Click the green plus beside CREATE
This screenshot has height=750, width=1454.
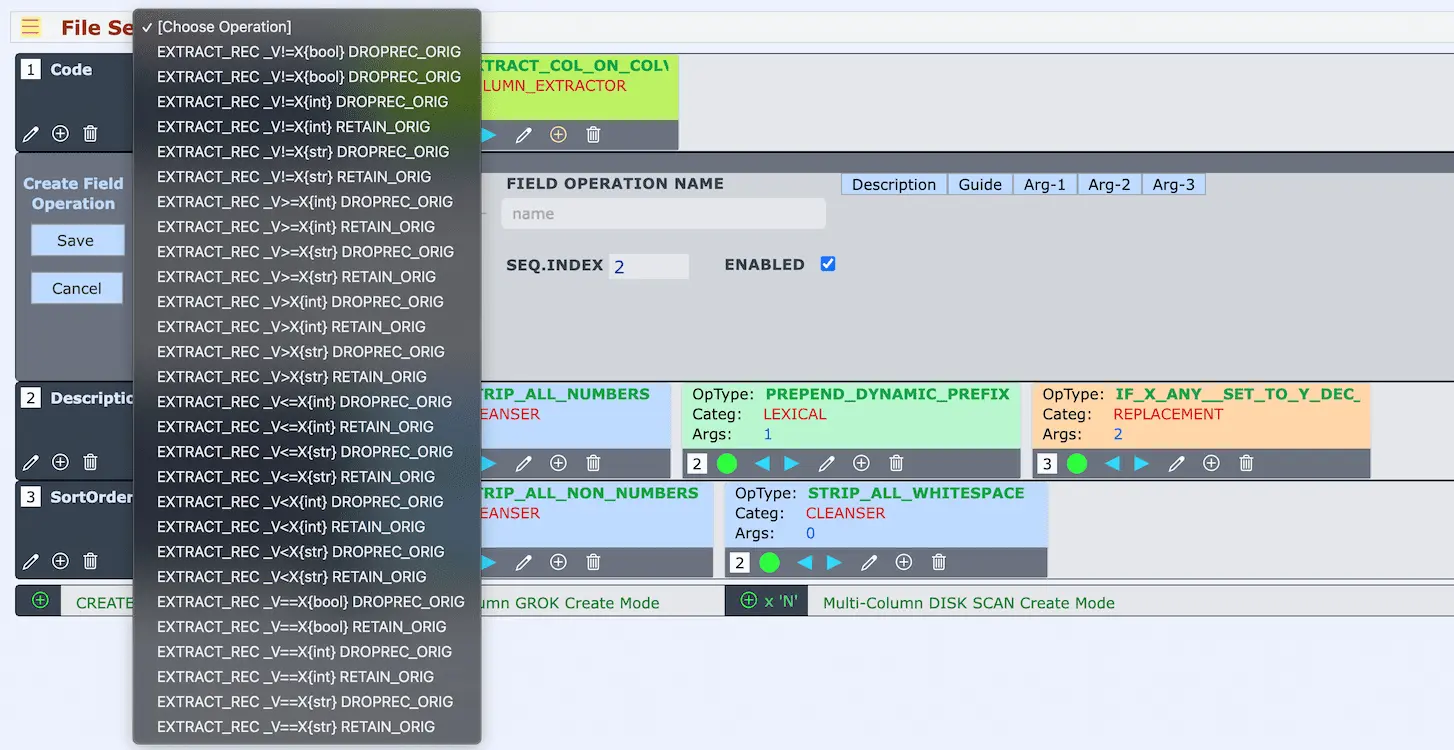click(x=40, y=601)
